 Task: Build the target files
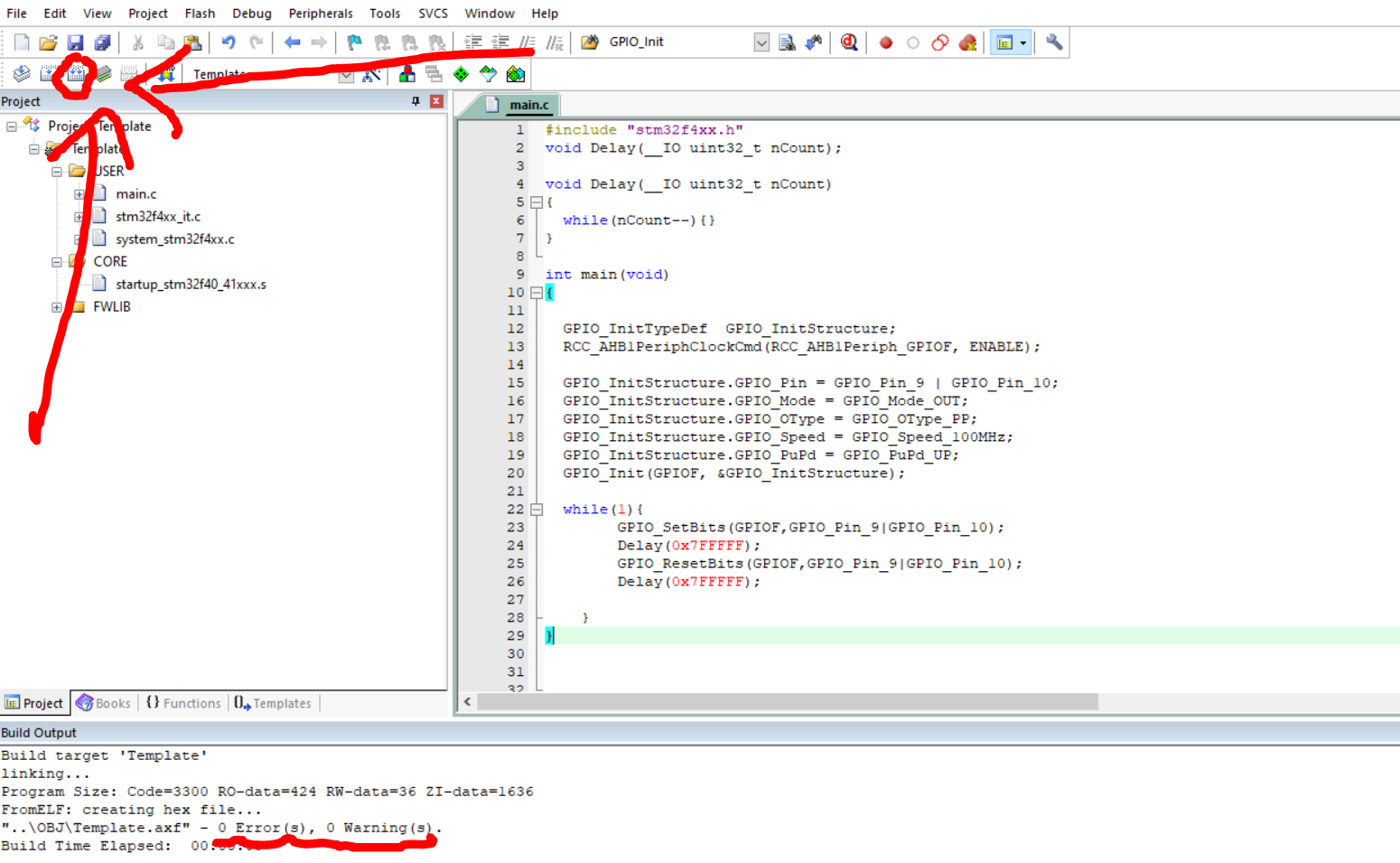click(49, 74)
